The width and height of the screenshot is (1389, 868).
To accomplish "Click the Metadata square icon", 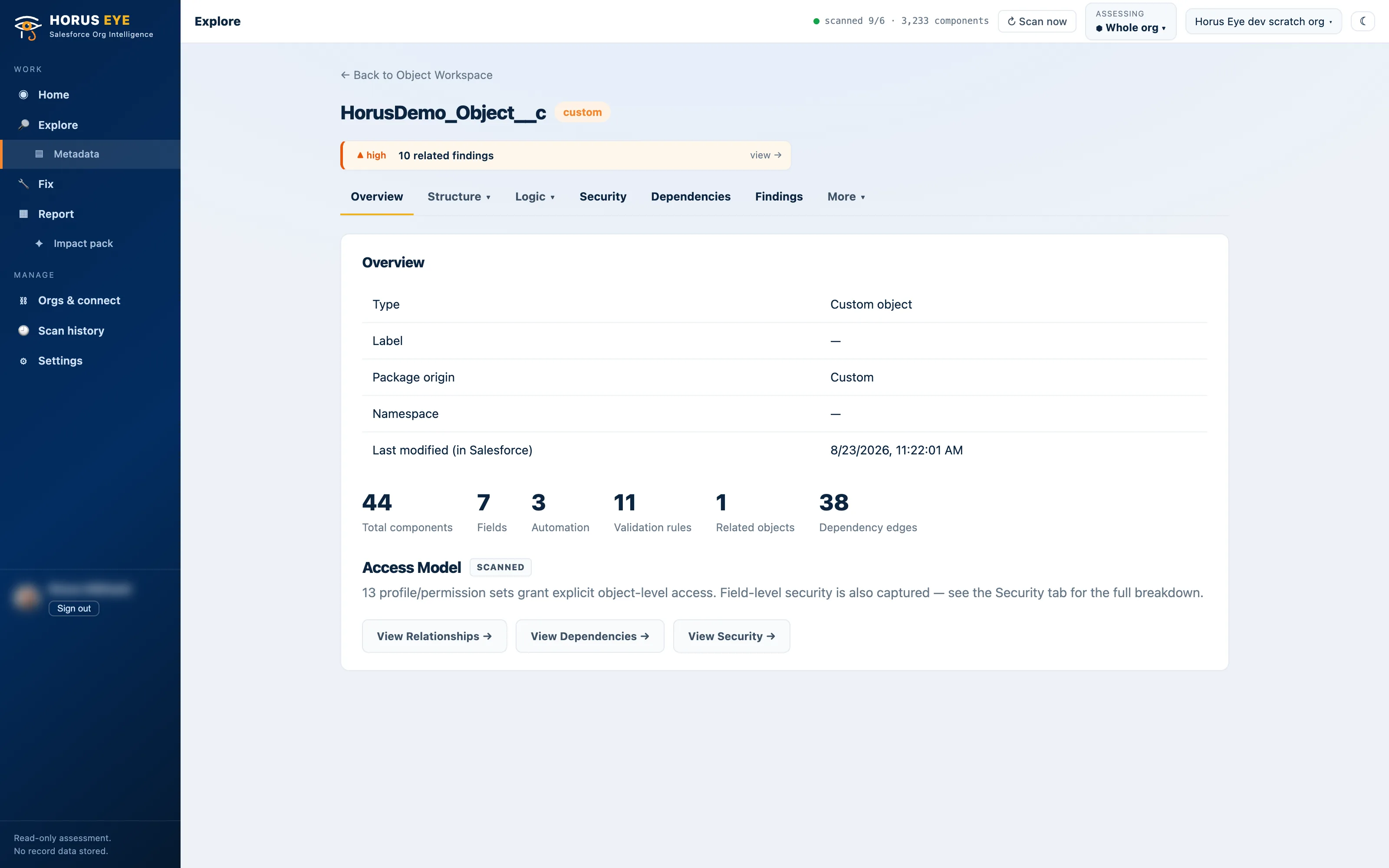I will (x=39, y=154).
